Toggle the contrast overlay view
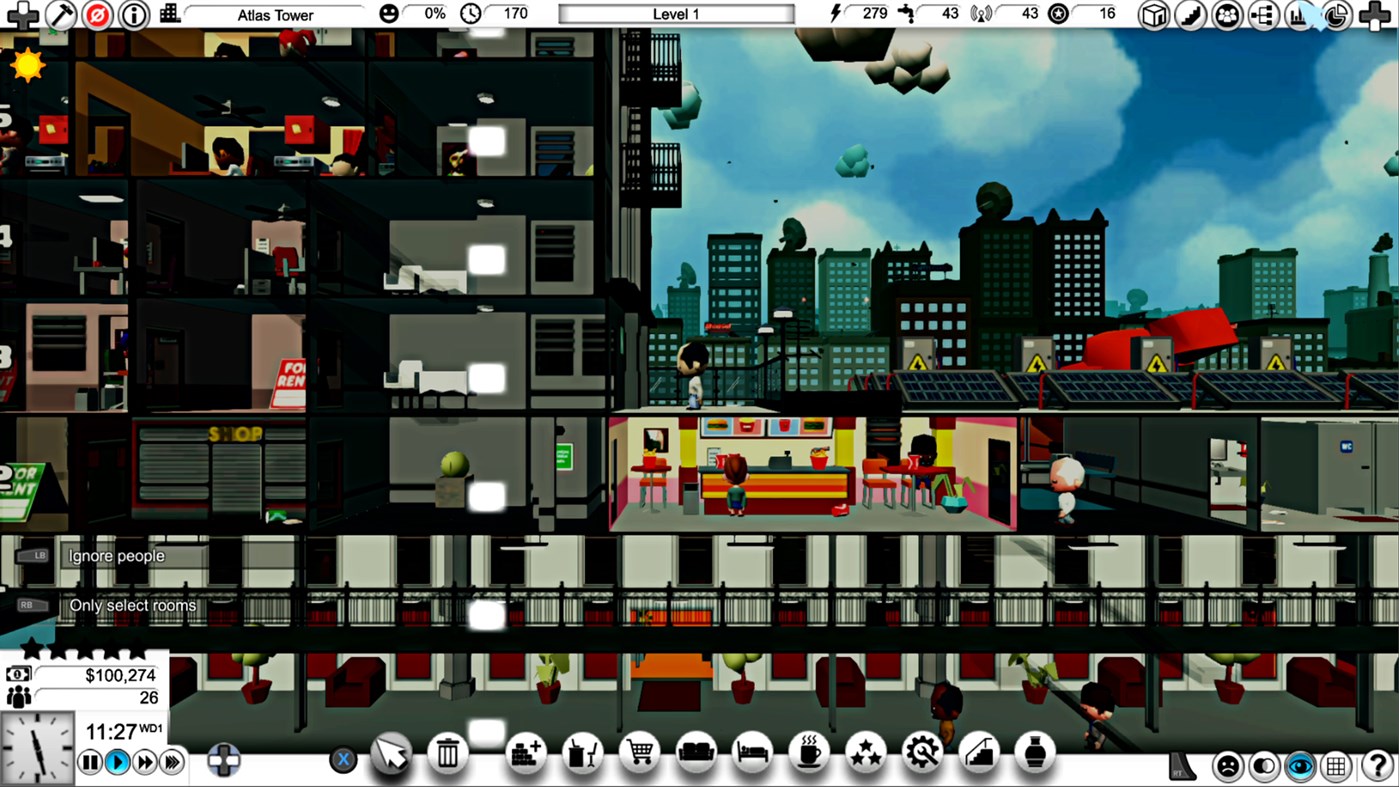This screenshot has width=1399, height=787. point(1262,766)
